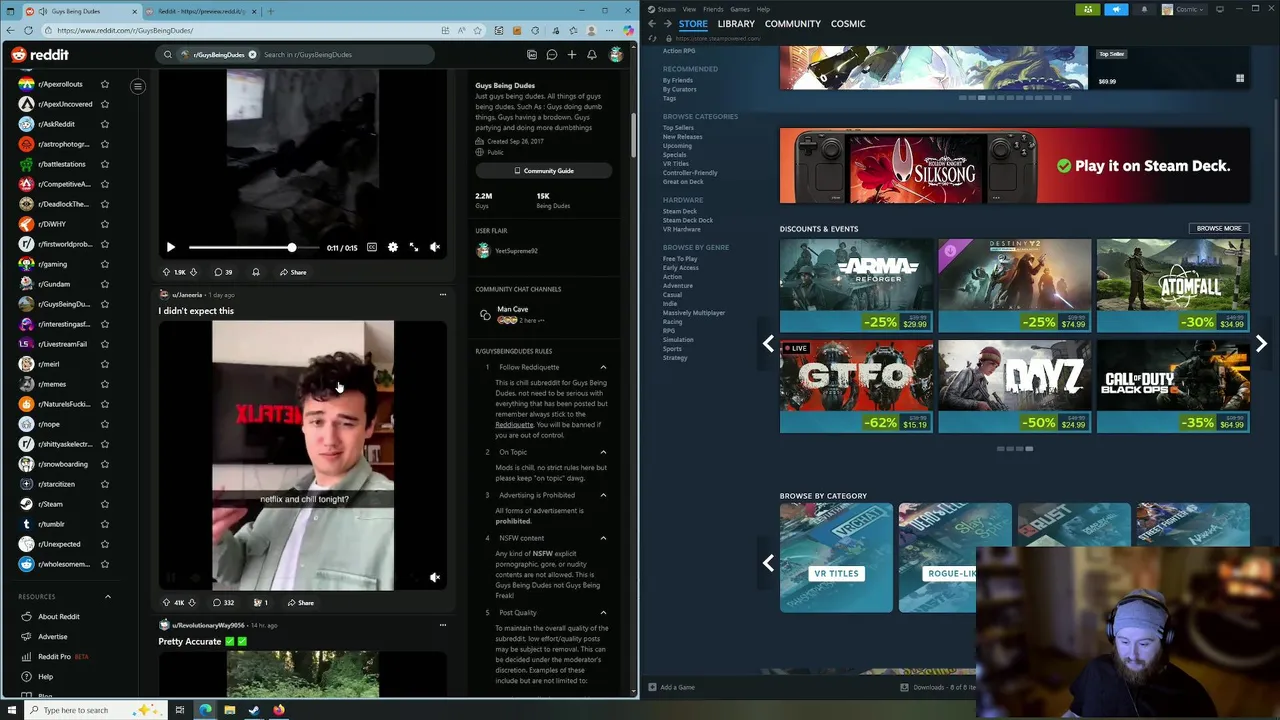The width and height of the screenshot is (1280, 720).
Task: Favorite r/Steam with the star
Action: click(104, 504)
